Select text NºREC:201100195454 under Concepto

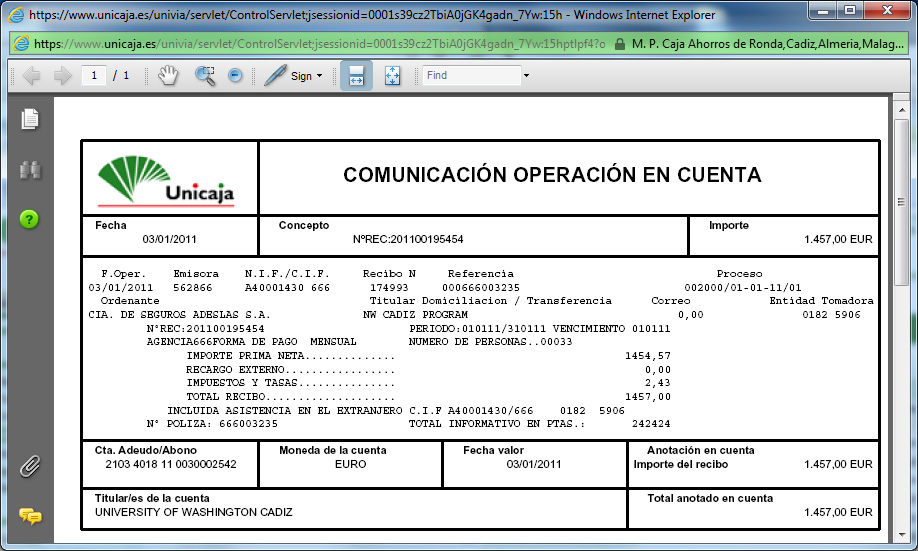pos(408,239)
